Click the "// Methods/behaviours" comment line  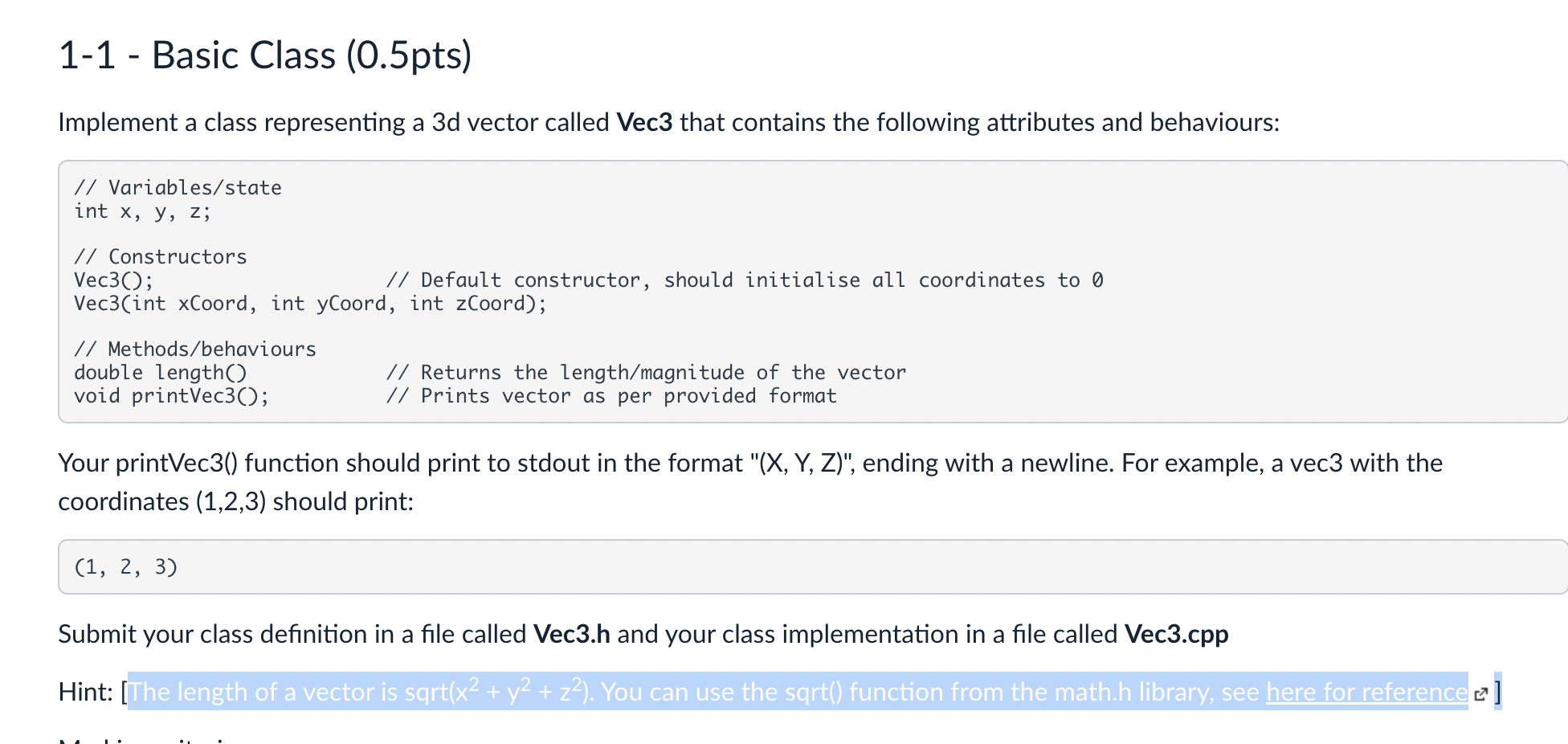pos(195,350)
